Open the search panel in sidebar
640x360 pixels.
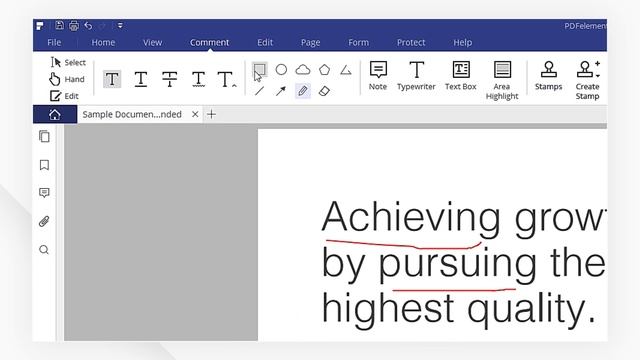44,250
